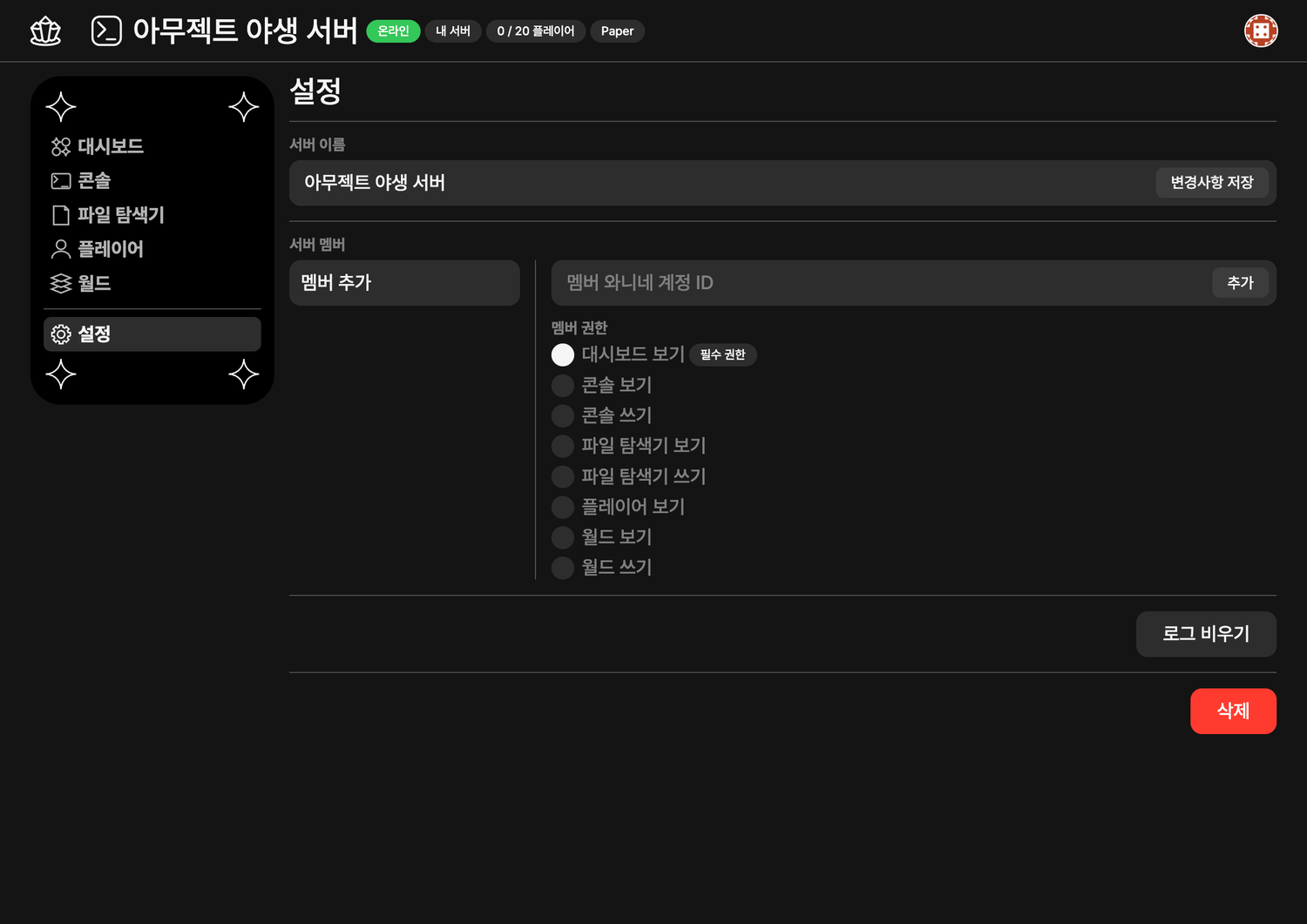This screenshot has height=924, width=1307.
Task: Click the world layers icon in sidebar
Action: pos(61,284)
